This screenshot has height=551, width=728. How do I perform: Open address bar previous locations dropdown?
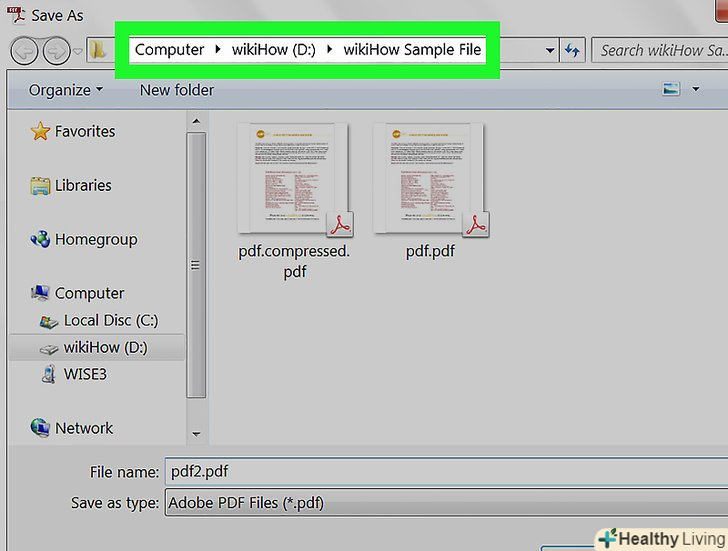tap(550, 50)
